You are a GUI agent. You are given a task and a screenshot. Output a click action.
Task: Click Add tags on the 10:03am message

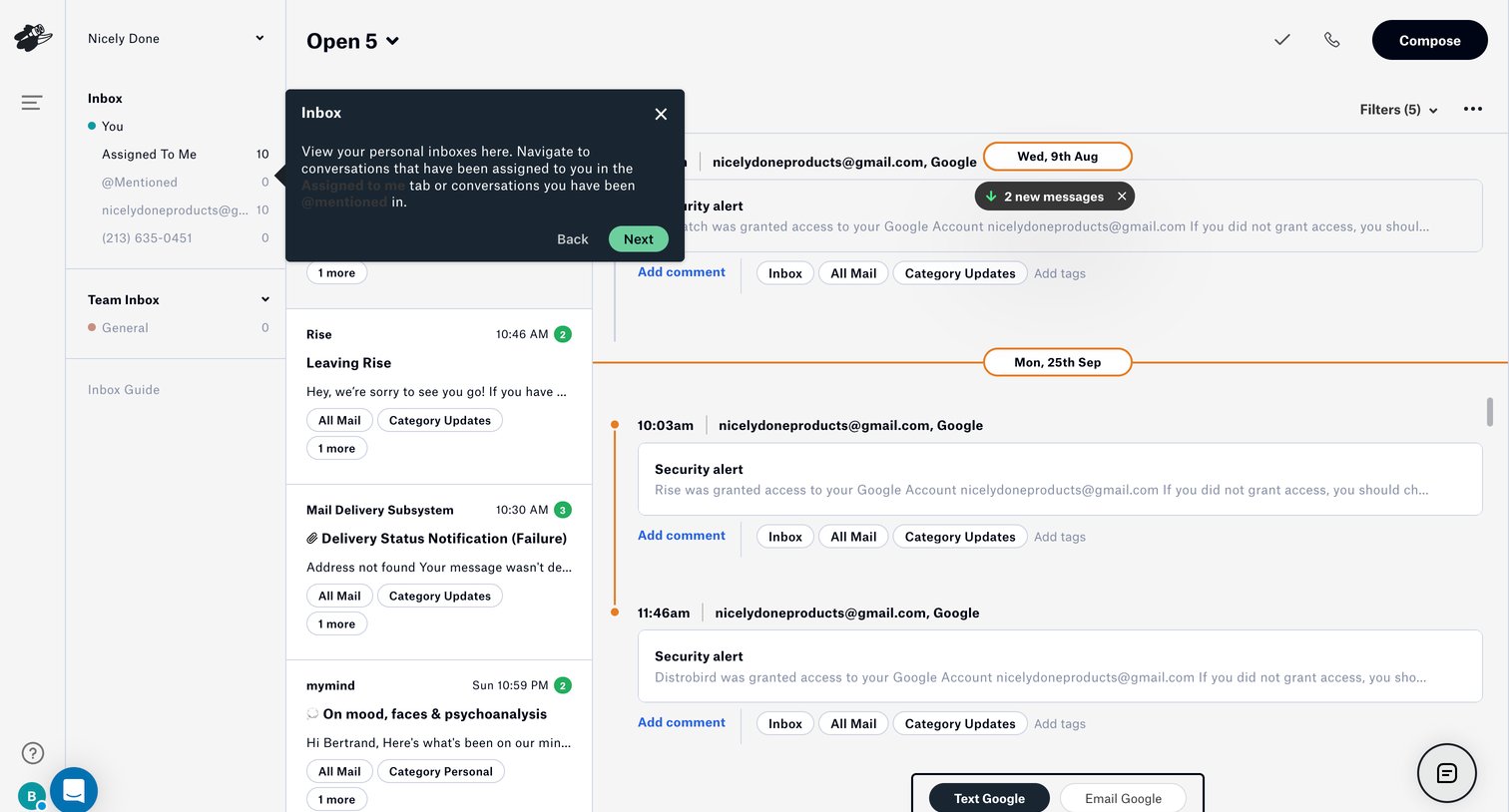pos(1060,537)
